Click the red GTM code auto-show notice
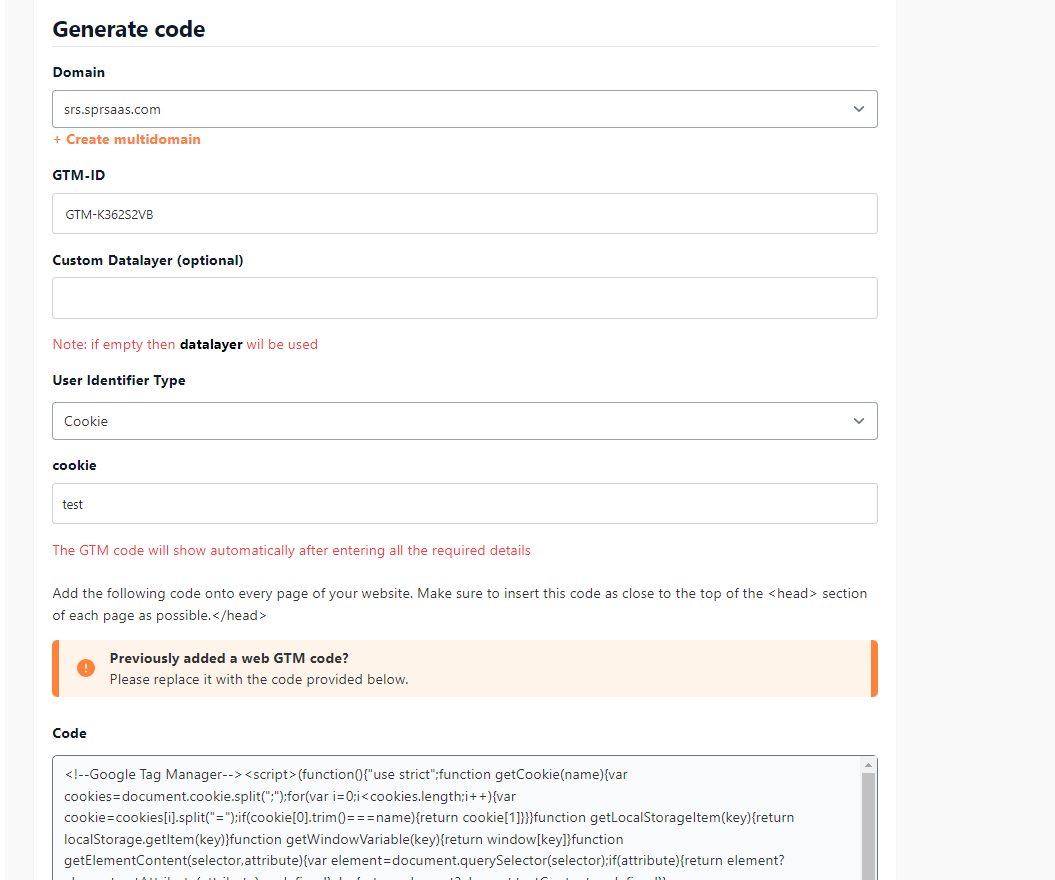Viewport: 1055px width, 880px height. [291, 550]
